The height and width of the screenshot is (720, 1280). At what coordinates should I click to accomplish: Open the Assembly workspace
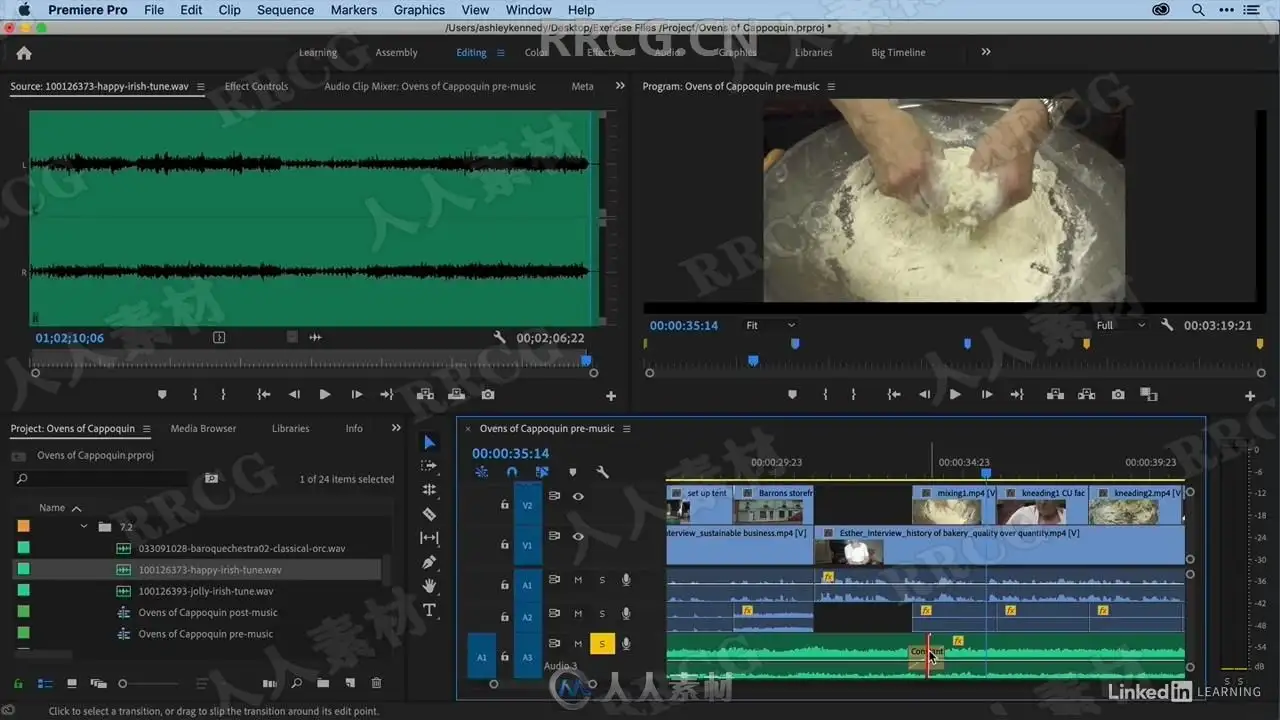396,53
